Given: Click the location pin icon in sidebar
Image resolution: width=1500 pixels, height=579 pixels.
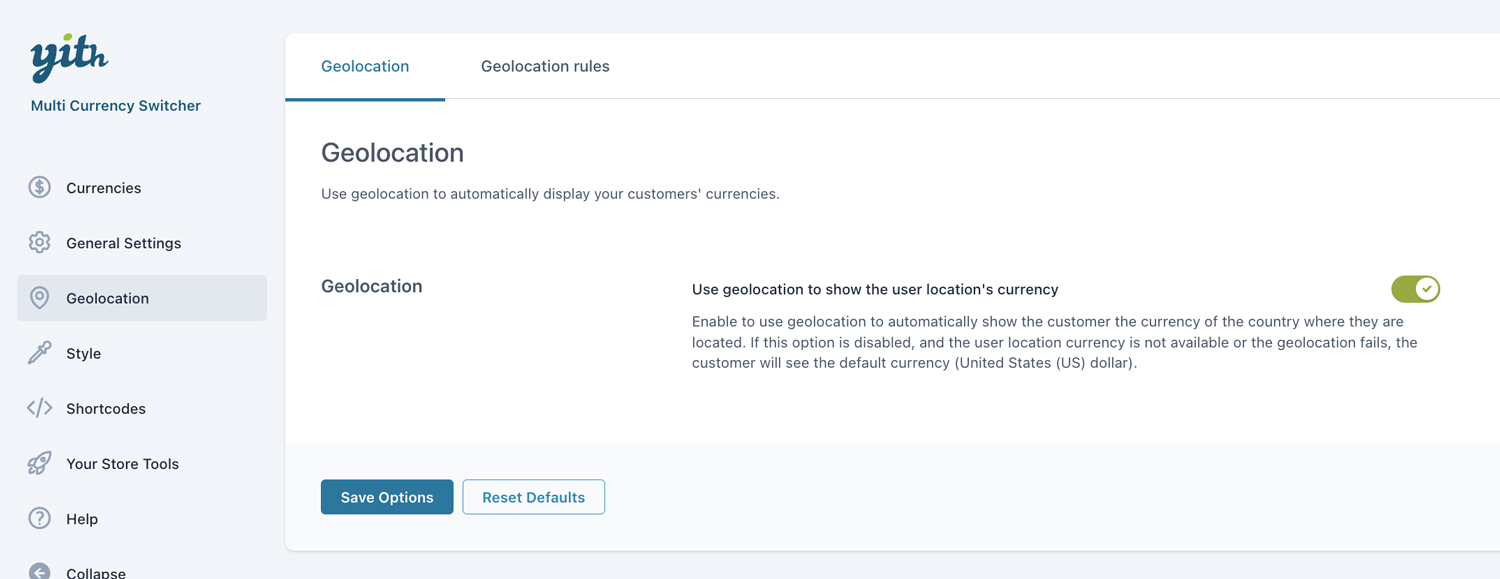Looking at the screenshot, I should (x=40, y=298).
